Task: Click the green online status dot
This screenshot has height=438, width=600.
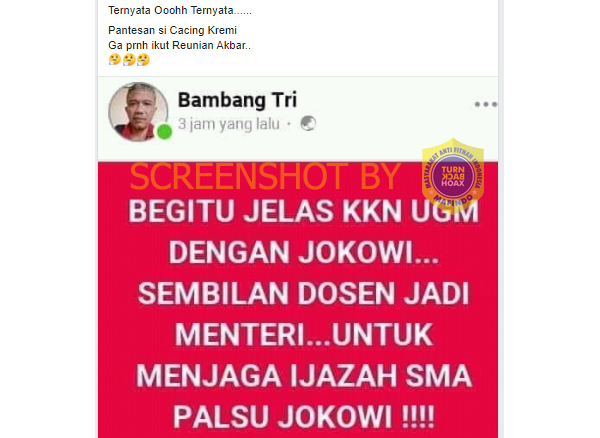Action: click(165, 132)
